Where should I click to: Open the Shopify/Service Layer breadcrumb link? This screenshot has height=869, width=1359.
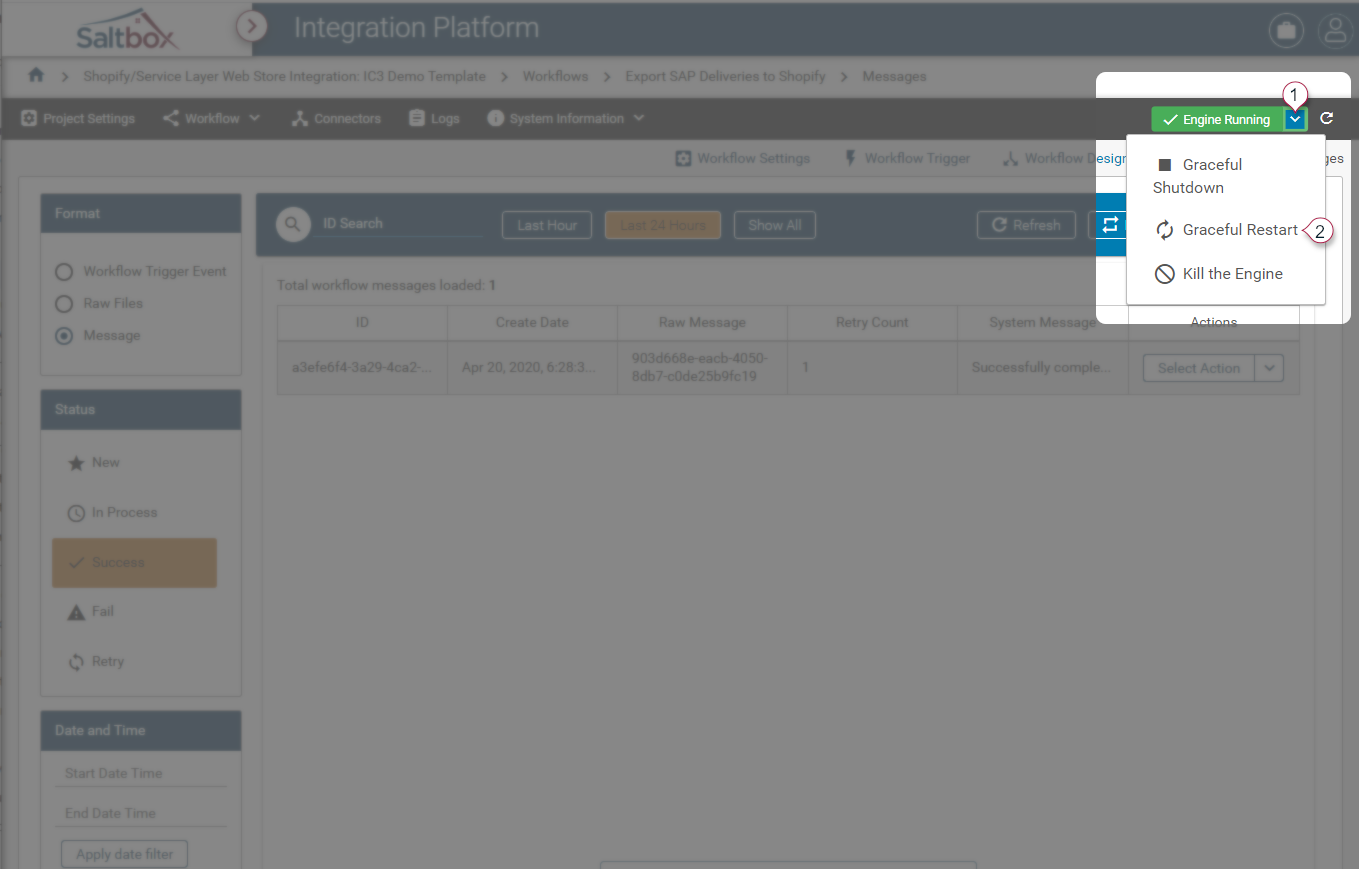pos(284,76)
